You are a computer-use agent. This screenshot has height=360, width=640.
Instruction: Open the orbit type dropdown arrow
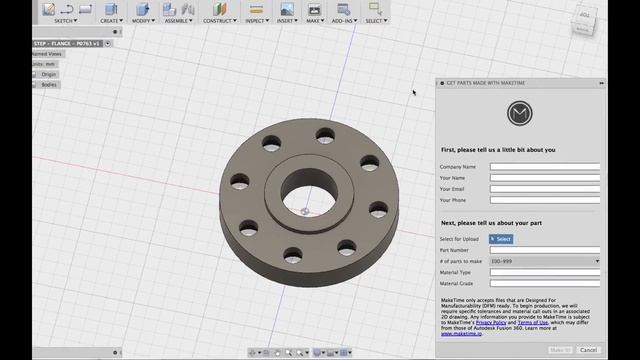pos(260,353)
